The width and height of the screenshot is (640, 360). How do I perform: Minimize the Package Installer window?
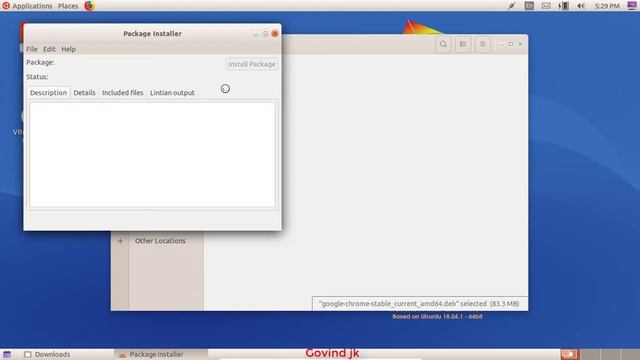[256, 34]
